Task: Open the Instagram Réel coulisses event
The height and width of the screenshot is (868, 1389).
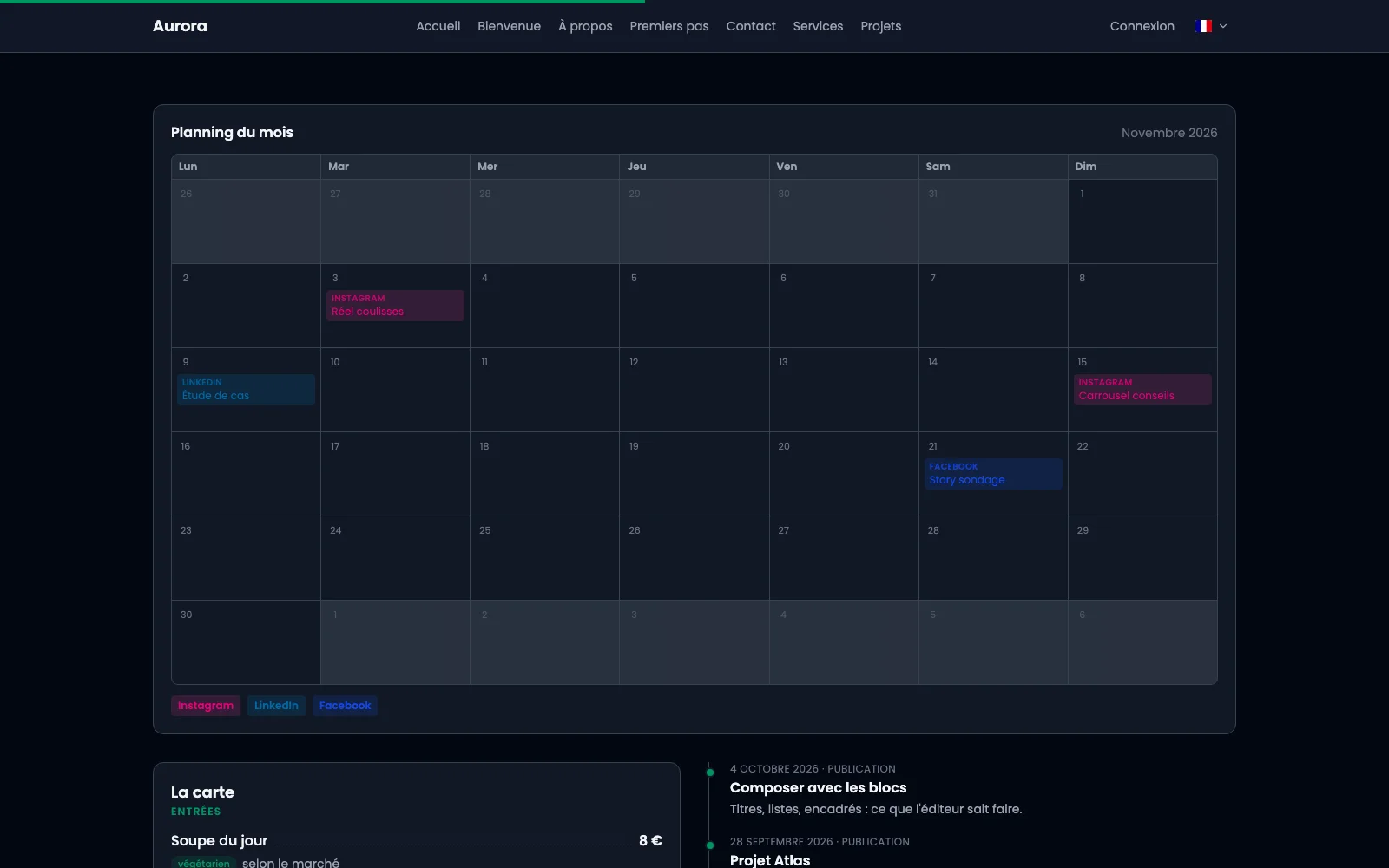Action: tap(395, 306)
